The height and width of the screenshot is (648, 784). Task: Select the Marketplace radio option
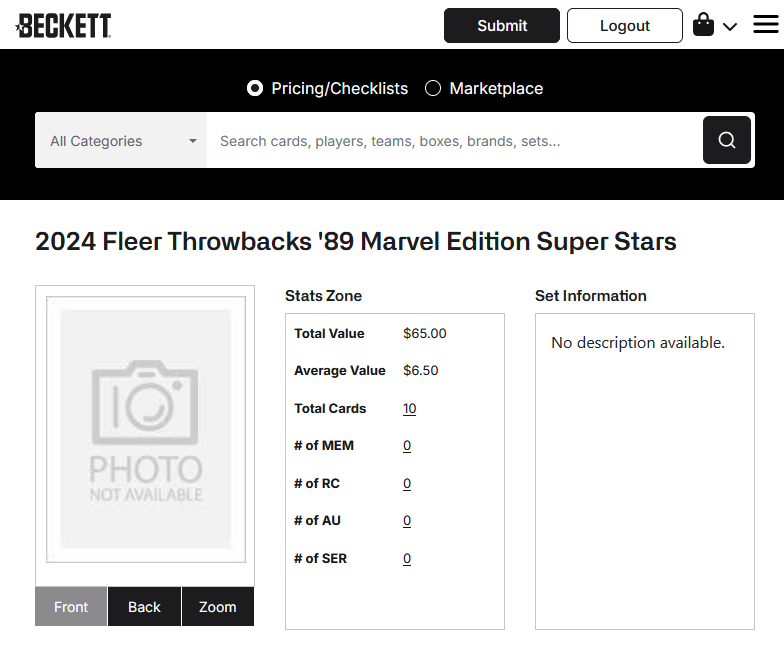[433, 88]
